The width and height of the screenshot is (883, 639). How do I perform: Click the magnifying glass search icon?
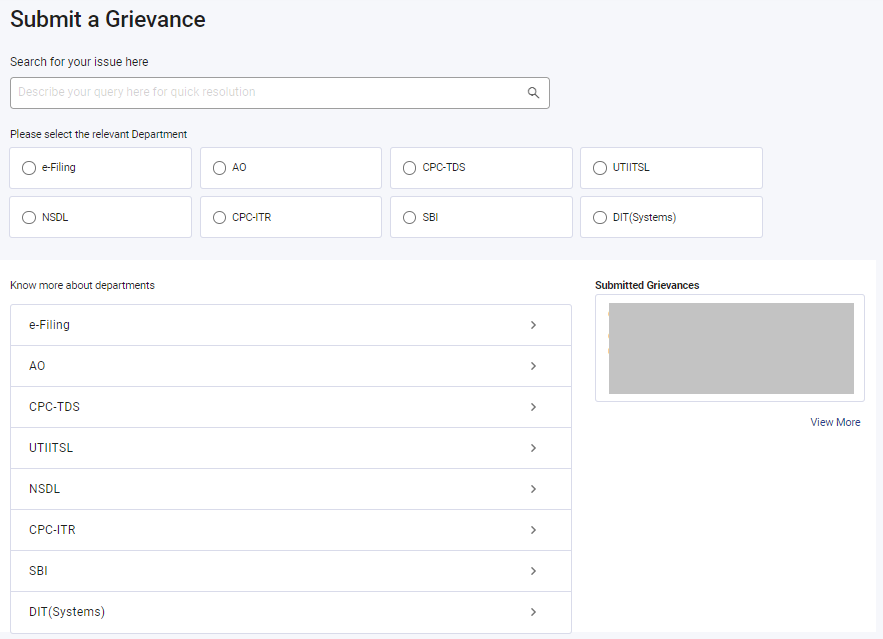533,93
